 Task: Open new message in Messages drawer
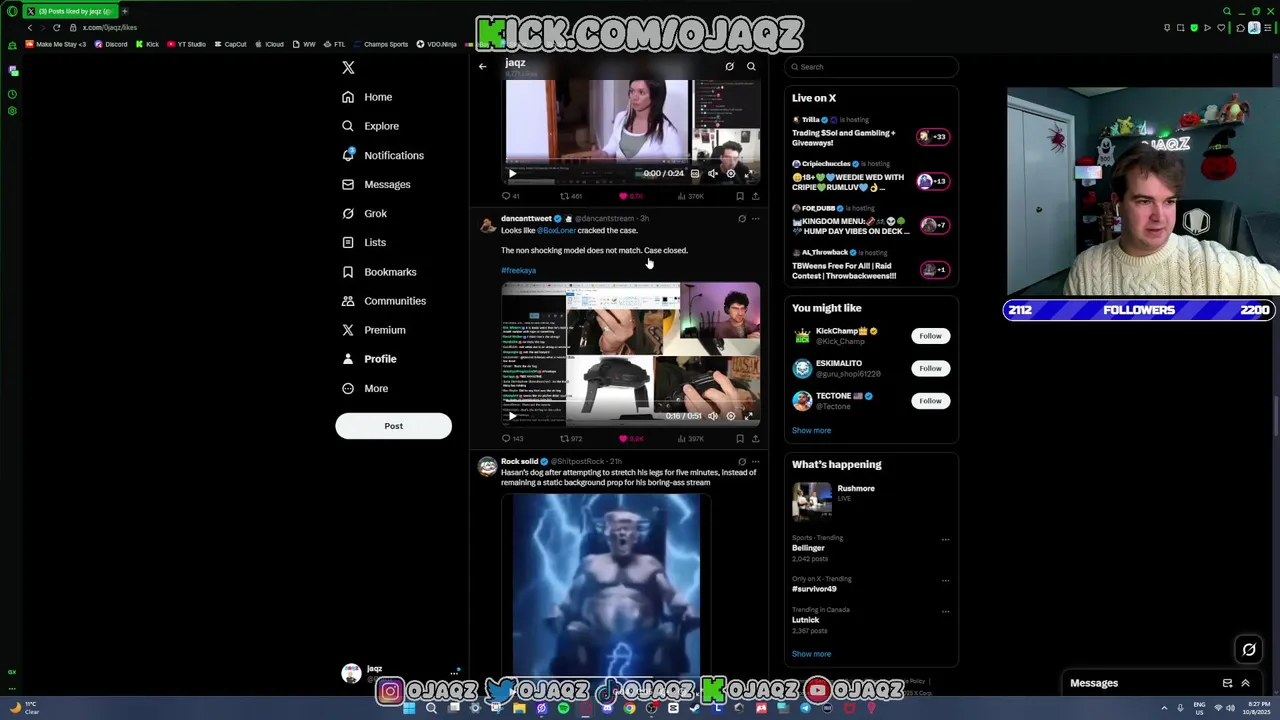(1227, 683)
